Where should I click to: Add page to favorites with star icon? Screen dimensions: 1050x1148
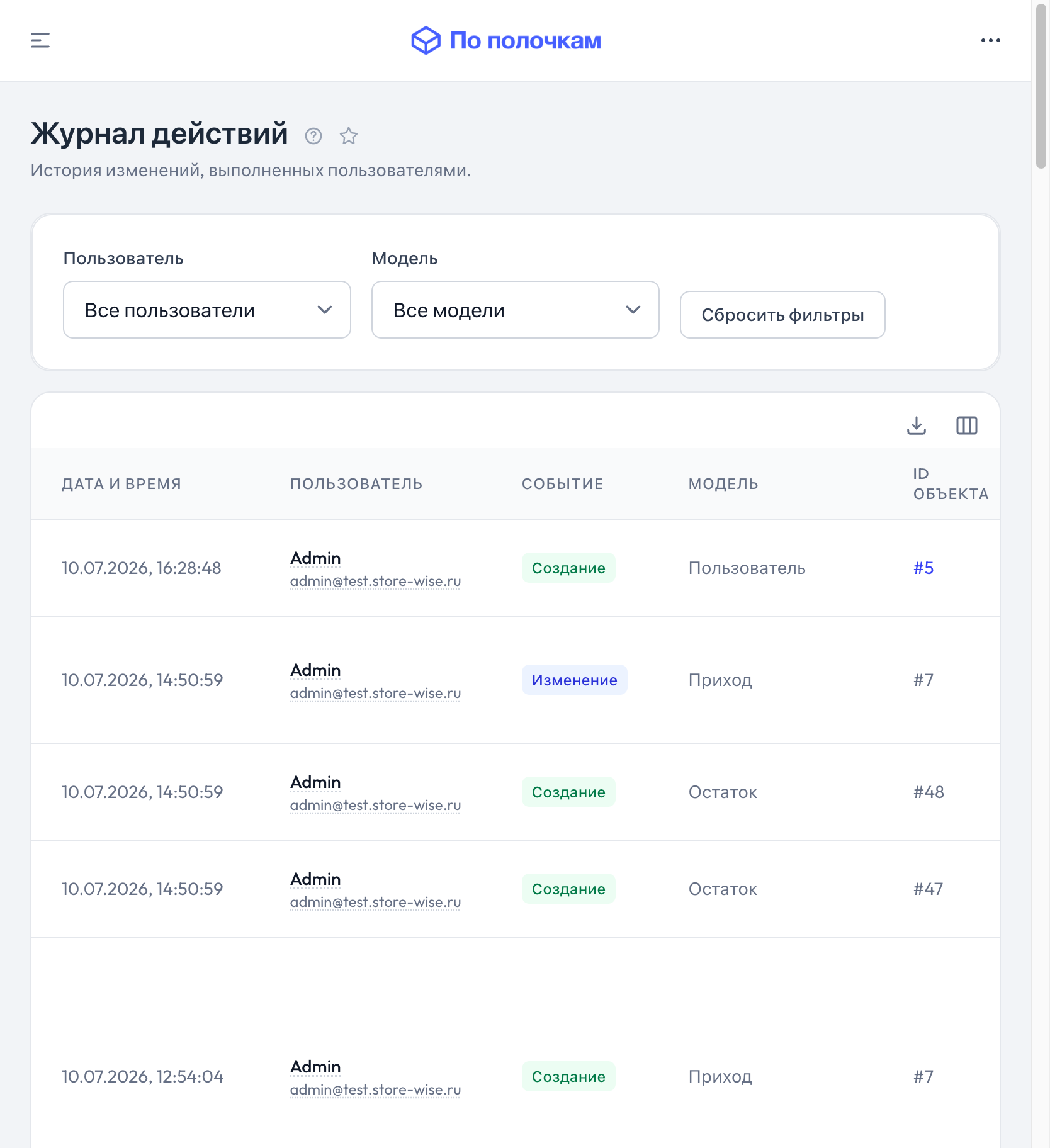click(349, 136)
